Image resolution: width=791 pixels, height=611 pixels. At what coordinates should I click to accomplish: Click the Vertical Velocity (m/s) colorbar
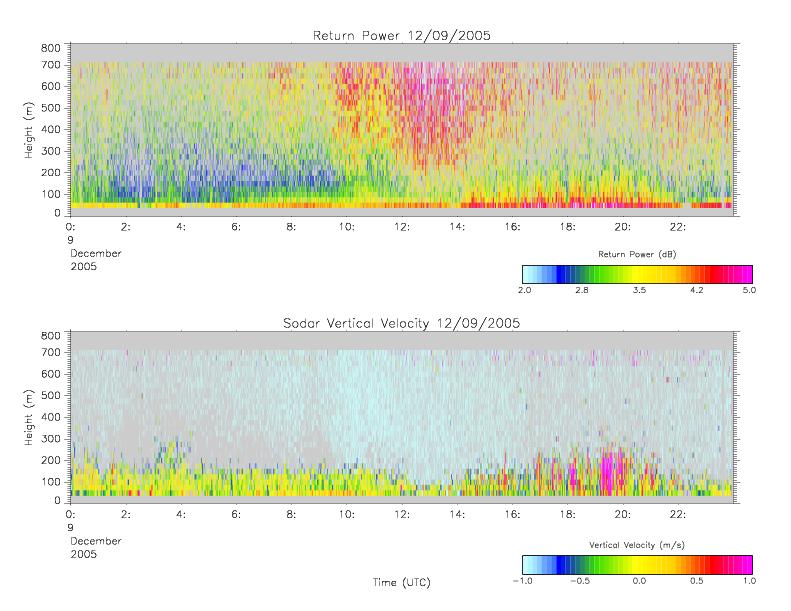[637, 565]
